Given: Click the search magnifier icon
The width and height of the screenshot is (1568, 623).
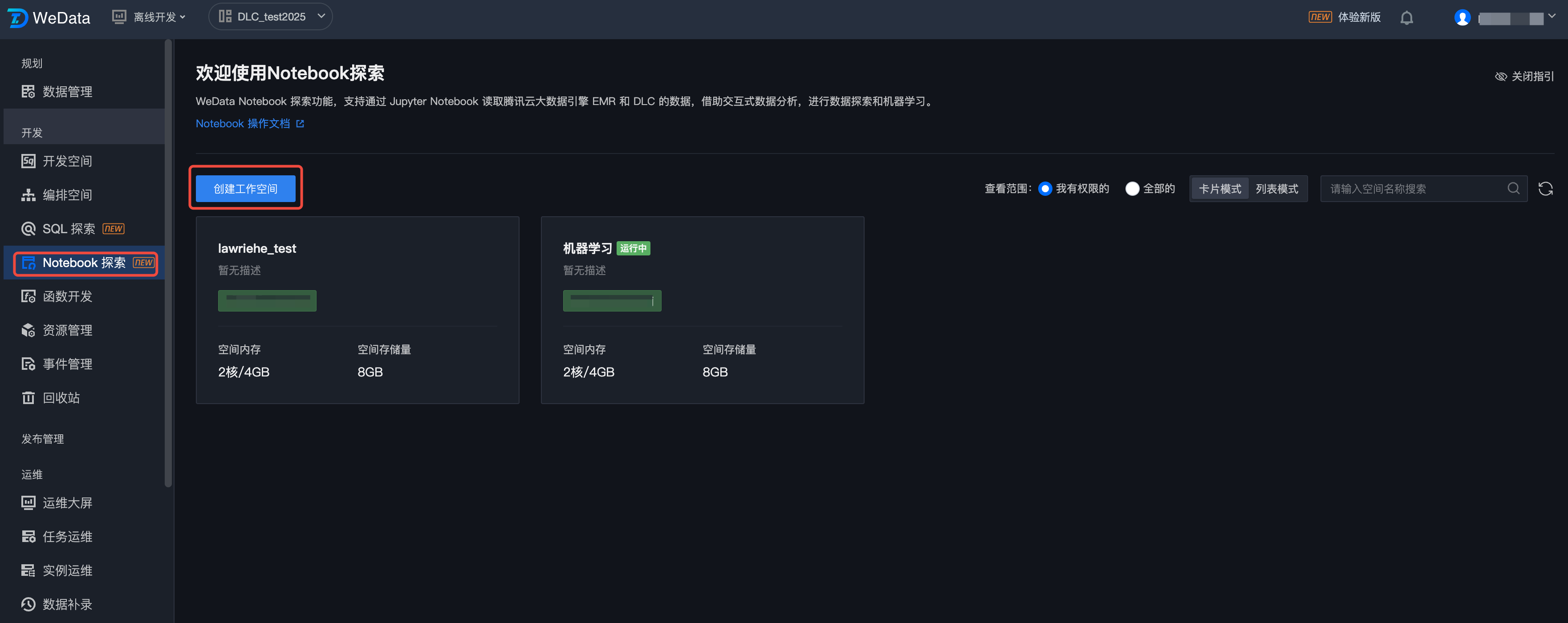Looking at the screenshot, I should coord(1513,189).
